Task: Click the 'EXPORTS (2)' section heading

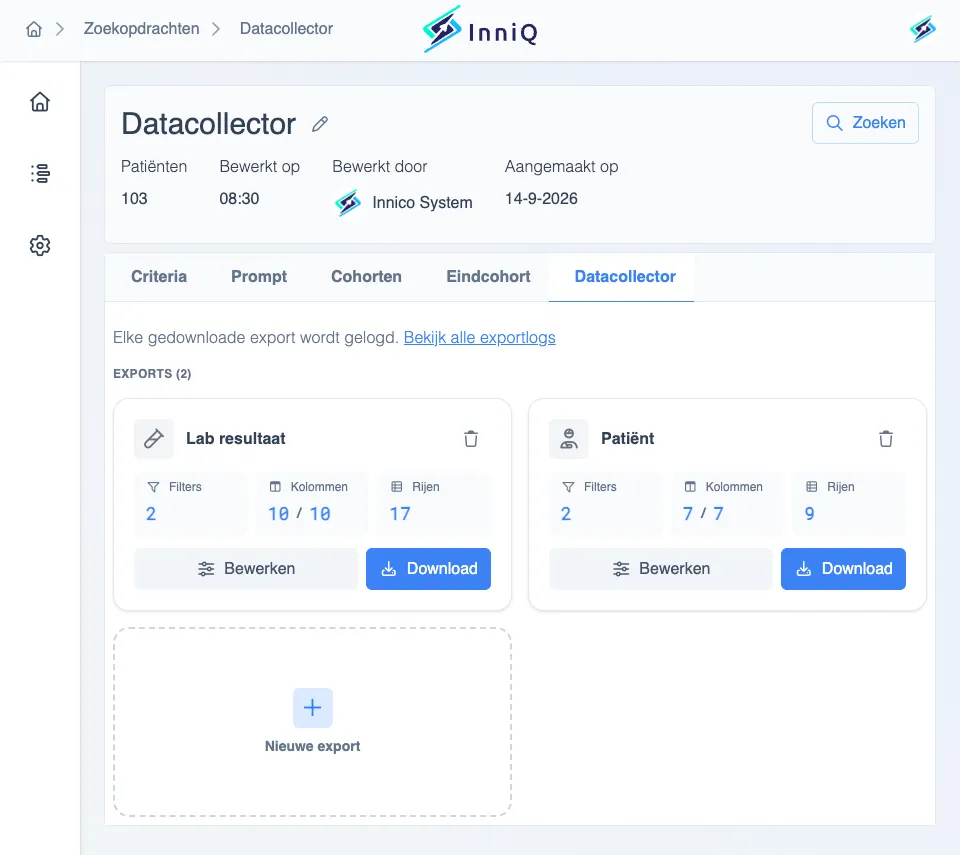Action: (152, 374)
